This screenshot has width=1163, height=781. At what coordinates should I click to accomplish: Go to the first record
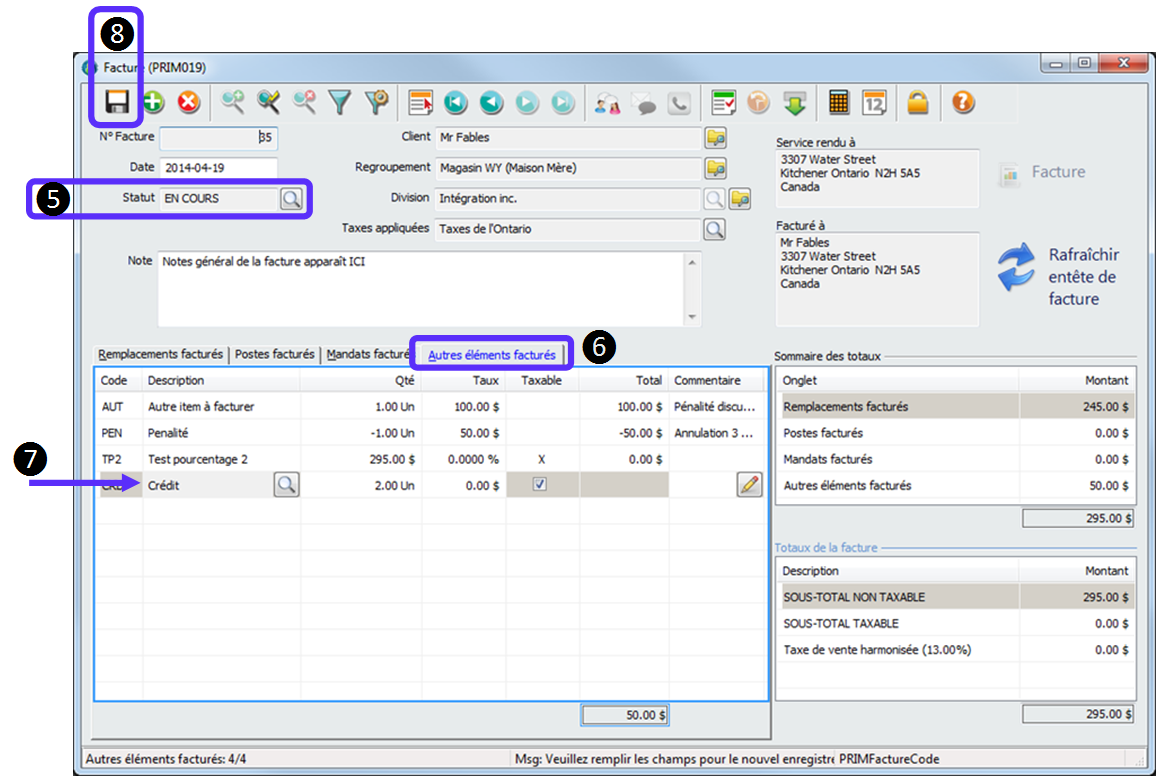click(x=455, y=102)
